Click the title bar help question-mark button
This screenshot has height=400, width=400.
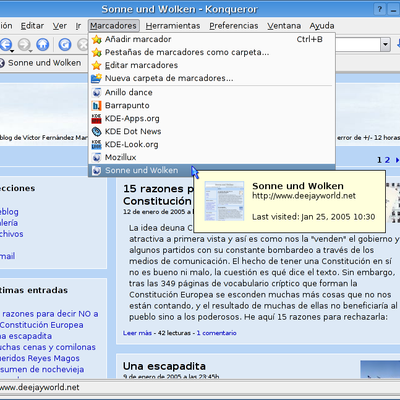click(x=379, y=9)
